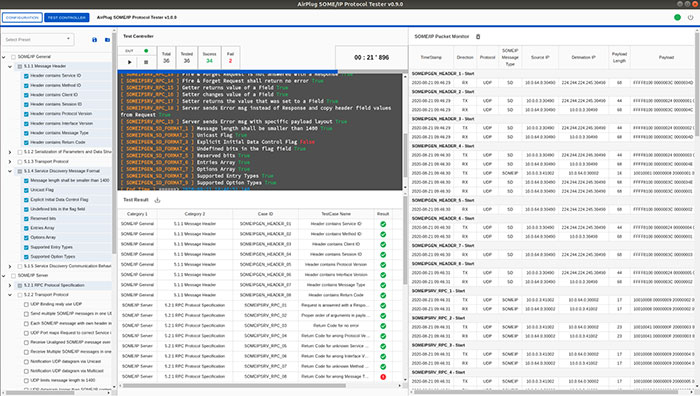700x396 pixels.
Task: Click the SOMEIPGEN_HEADER_04 case ID cell
Action: (265, 254)
